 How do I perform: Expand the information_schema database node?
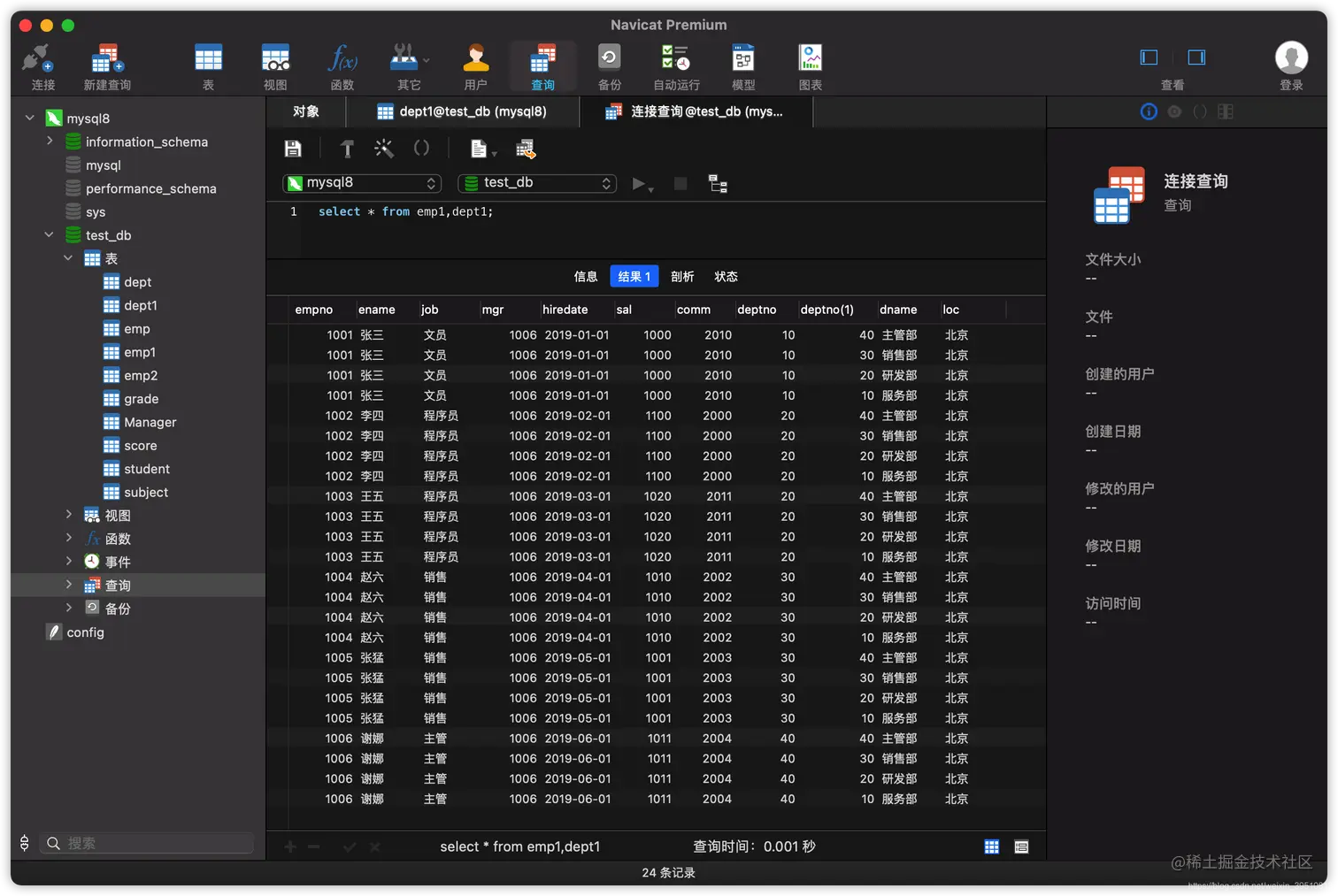tap(50, 141)
